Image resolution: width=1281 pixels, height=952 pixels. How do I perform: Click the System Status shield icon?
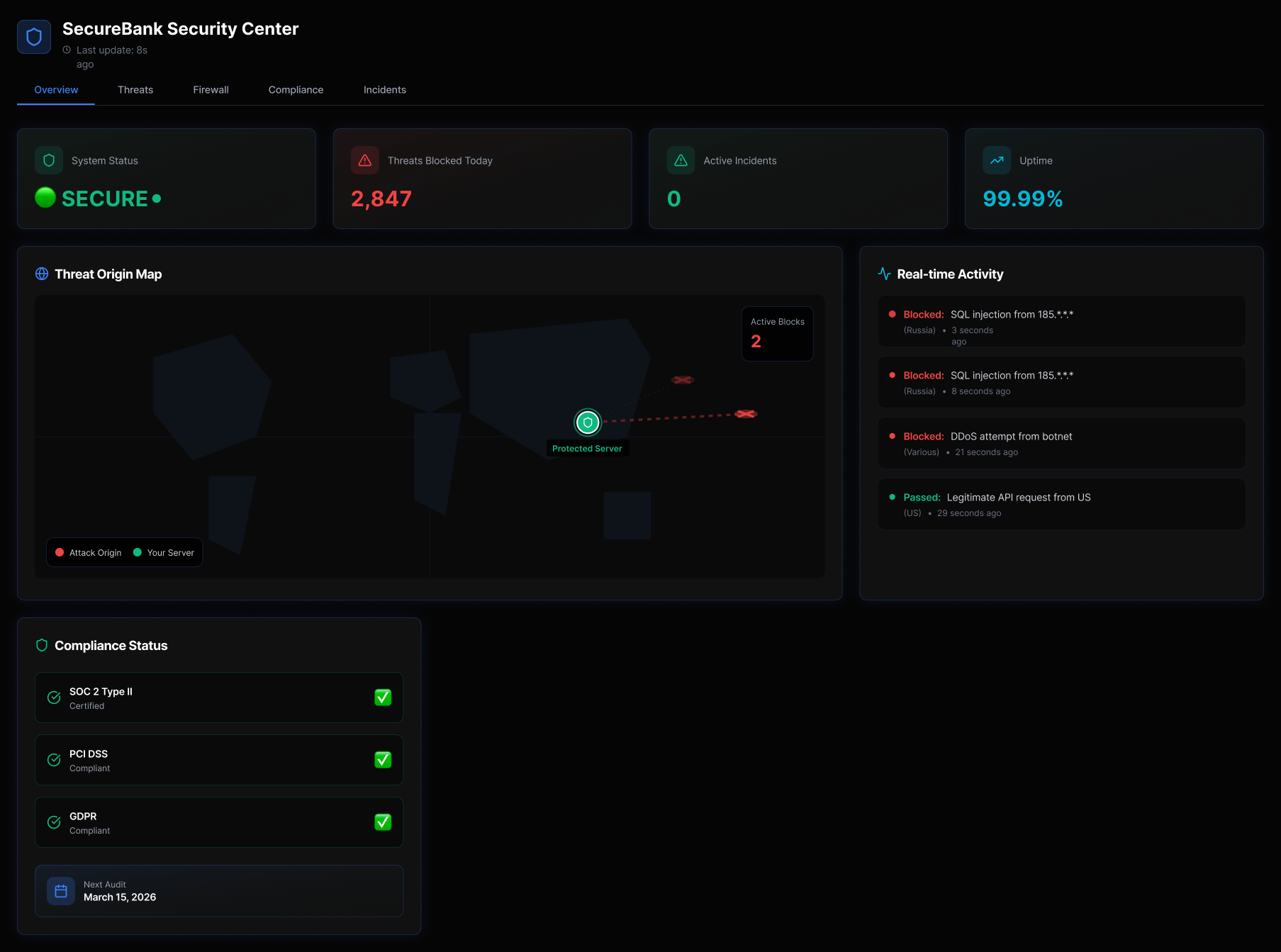[x=49, y=161]
